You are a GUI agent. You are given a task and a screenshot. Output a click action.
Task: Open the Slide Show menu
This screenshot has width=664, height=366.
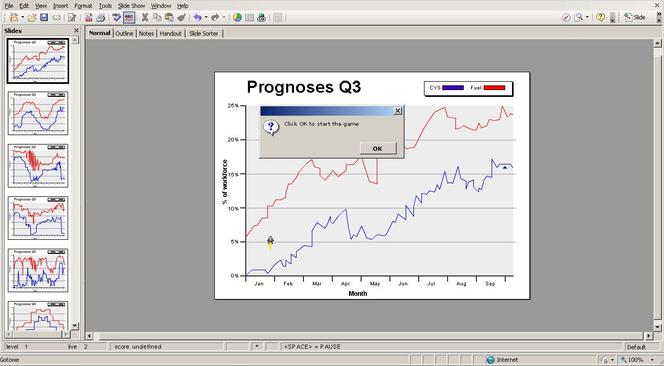131,6
